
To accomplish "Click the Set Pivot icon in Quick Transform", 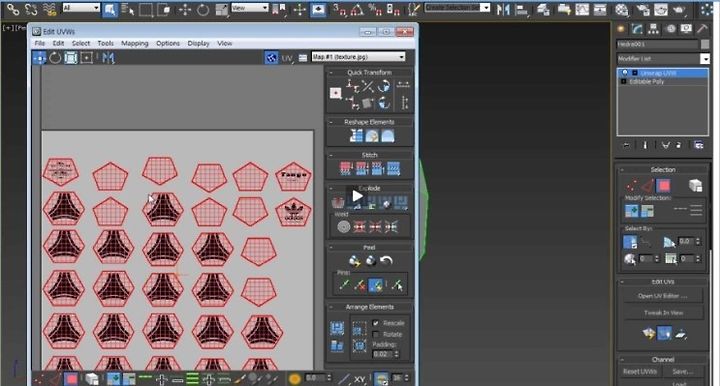I will coord(336,94).
